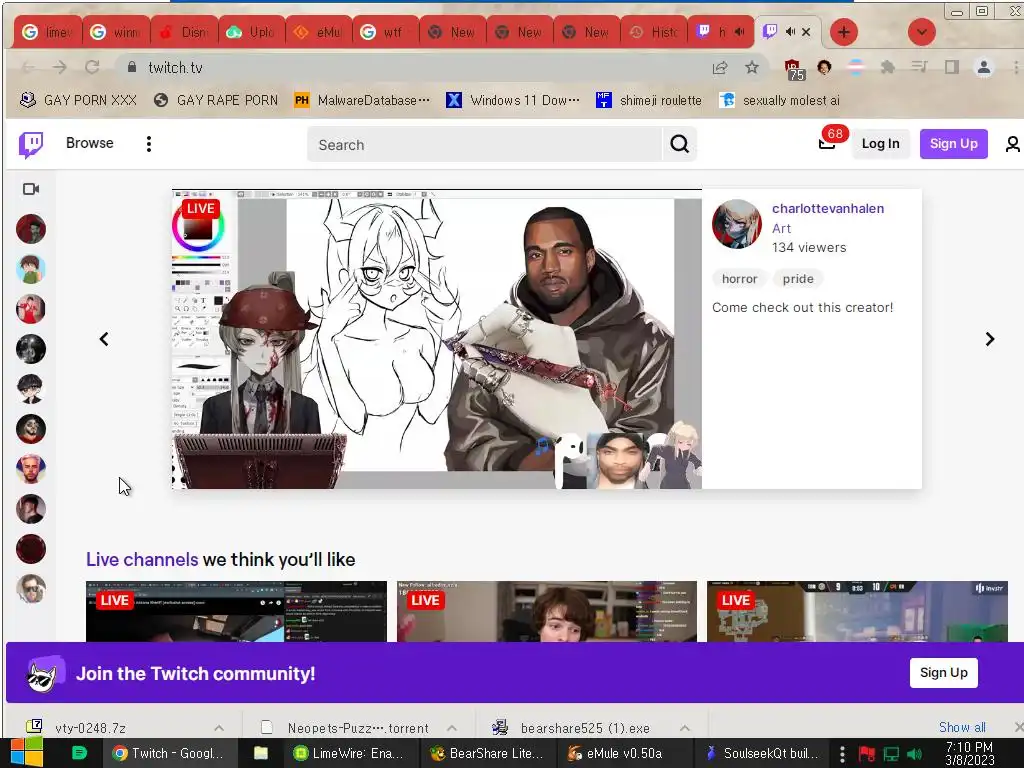This screenshot has height=768, width=1024.
Task: Open charlottevanhalen's profile avatar
Action: coord(737,224)
